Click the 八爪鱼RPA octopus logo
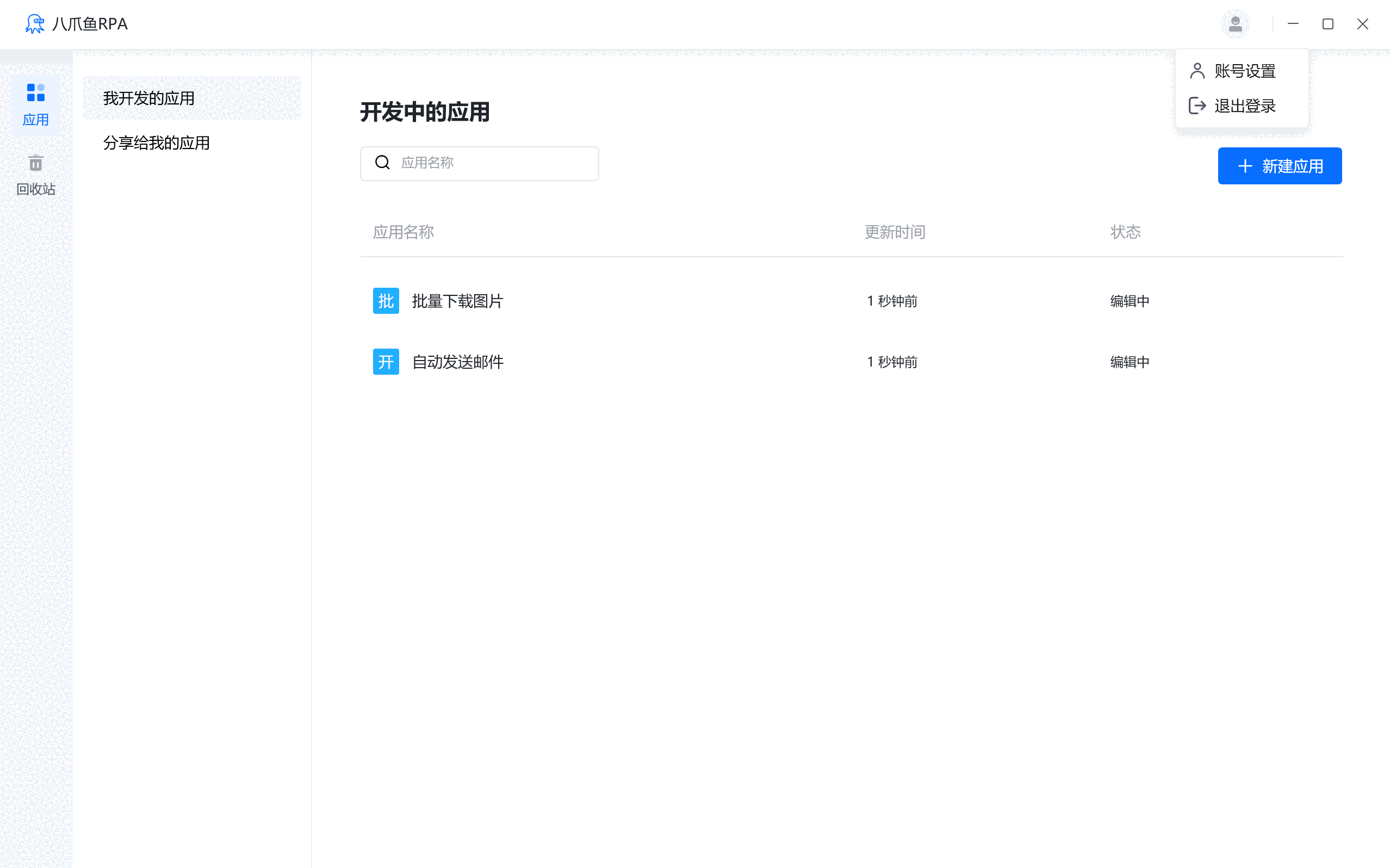Image resolution: width=1390 pixels, height=868 pixels. point(35,23)
